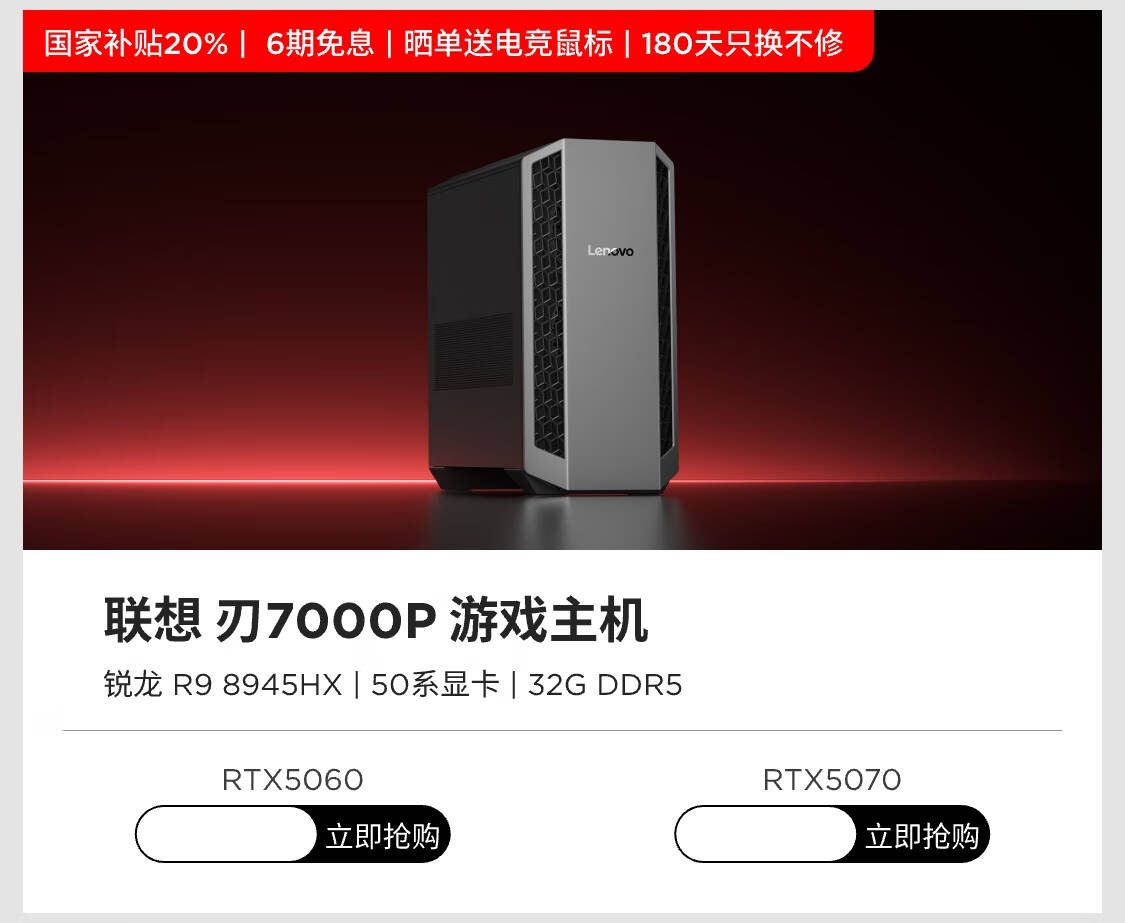
Task: Click the 32G DDR5 spec text
Action: (605, 684)
